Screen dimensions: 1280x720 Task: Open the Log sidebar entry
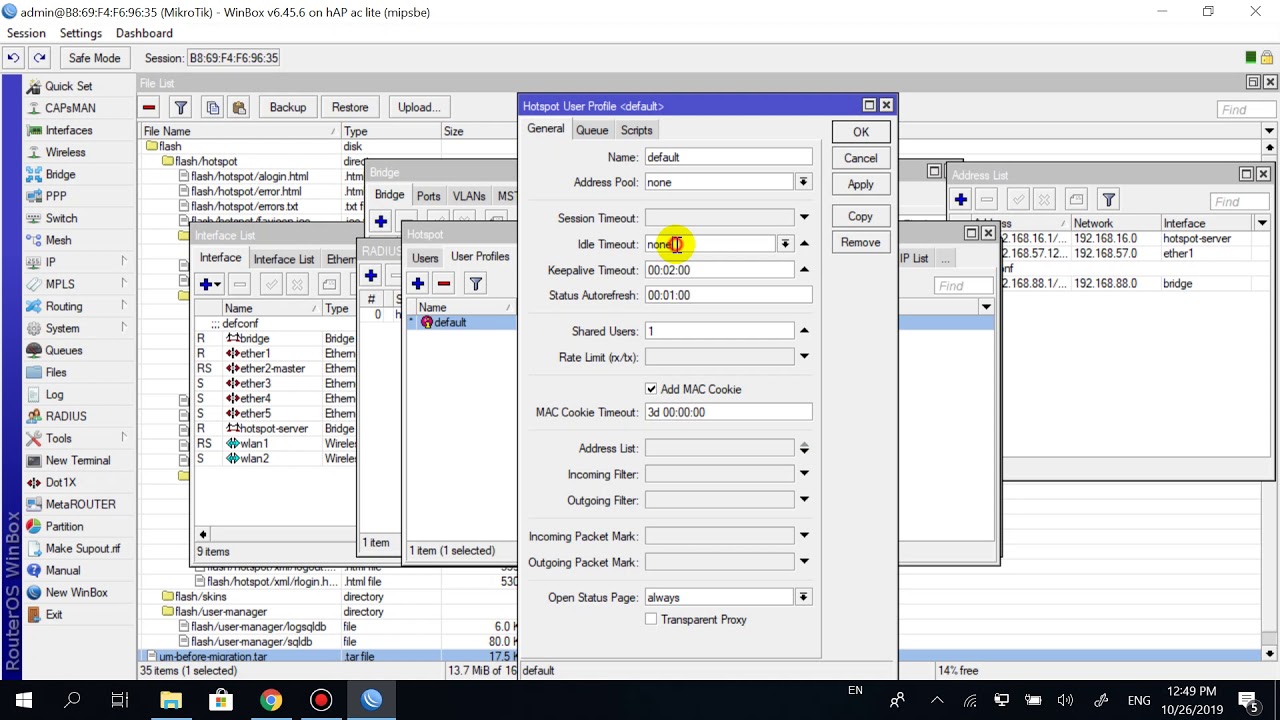coord(54,394)
